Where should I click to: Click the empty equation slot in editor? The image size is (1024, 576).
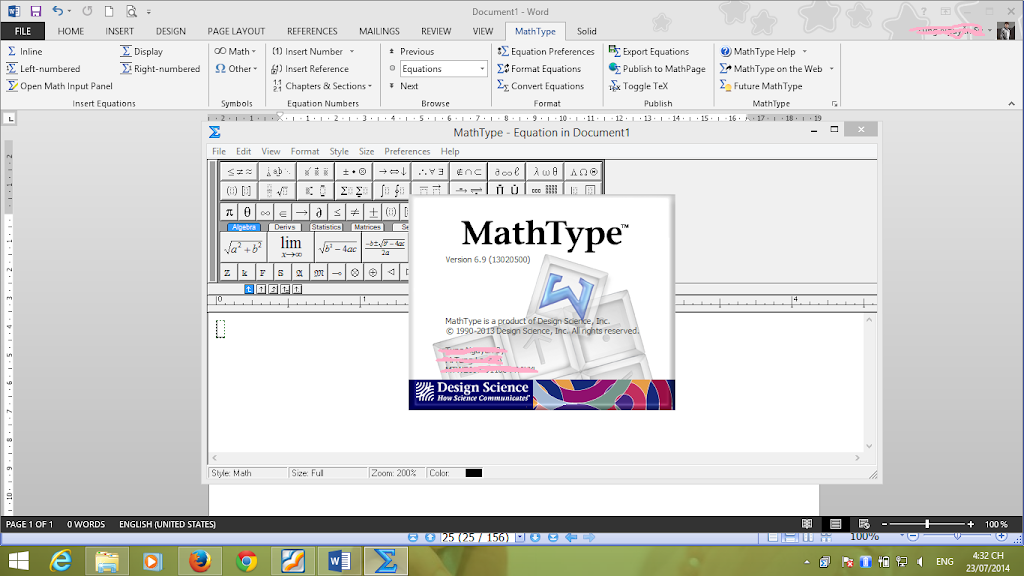point(221,328)
